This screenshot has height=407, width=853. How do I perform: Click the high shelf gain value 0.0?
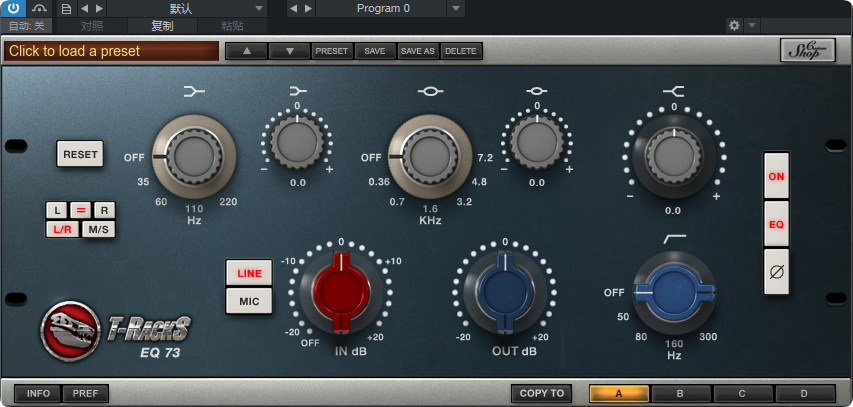point(673,211)
